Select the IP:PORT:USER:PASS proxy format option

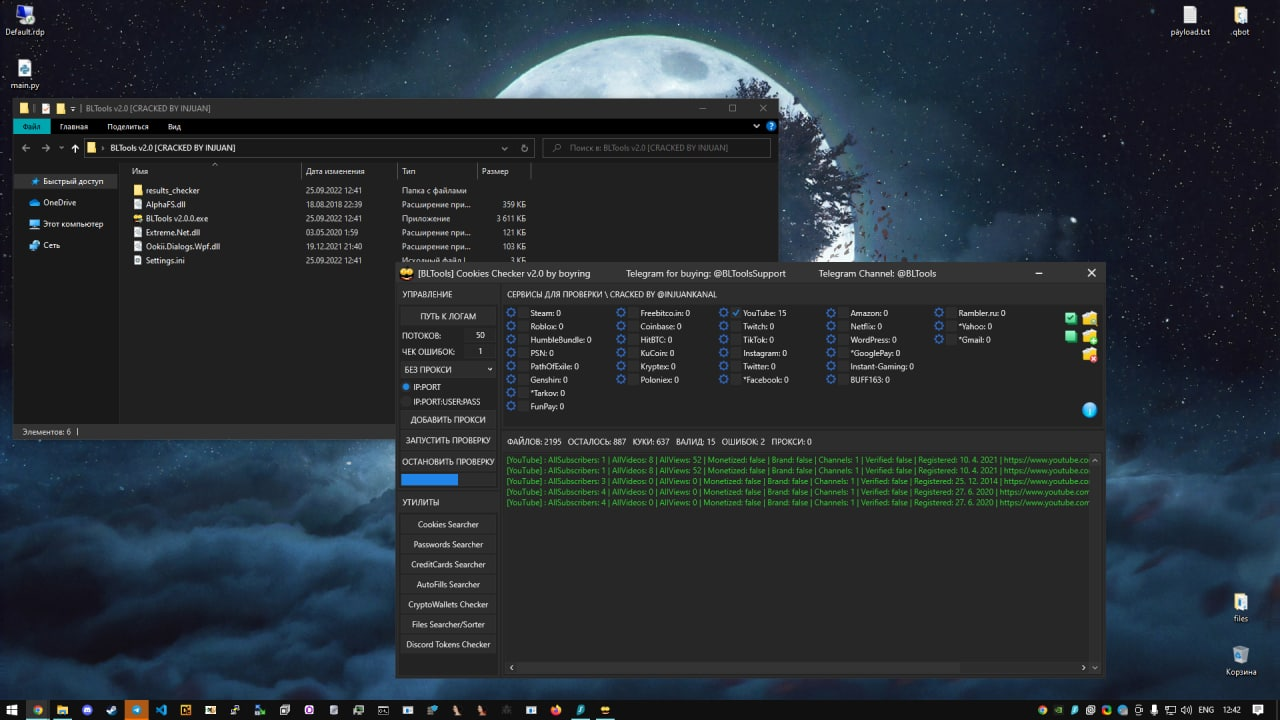click(406, 402)
